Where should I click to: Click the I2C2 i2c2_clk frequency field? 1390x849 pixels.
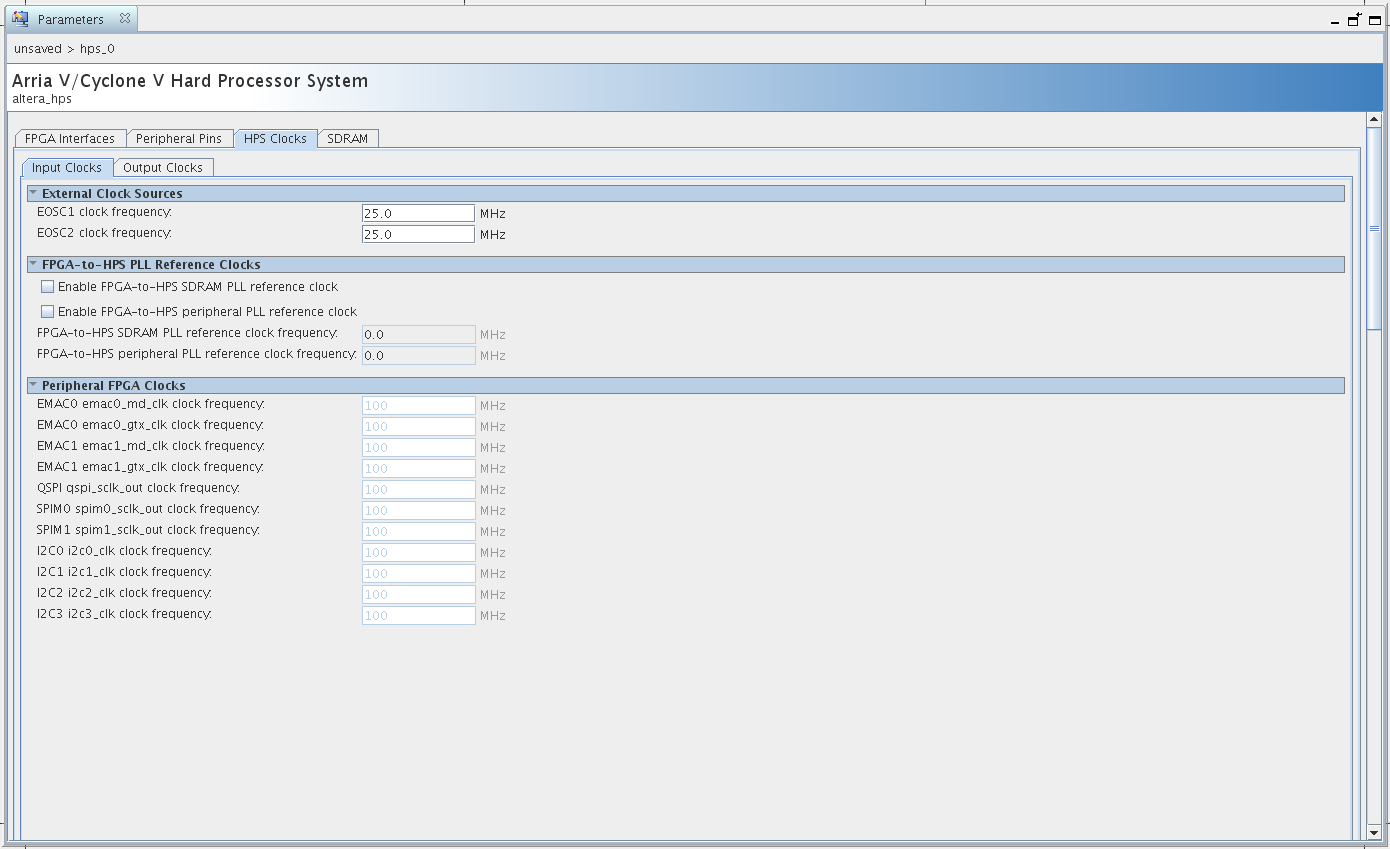click(418, 594)
